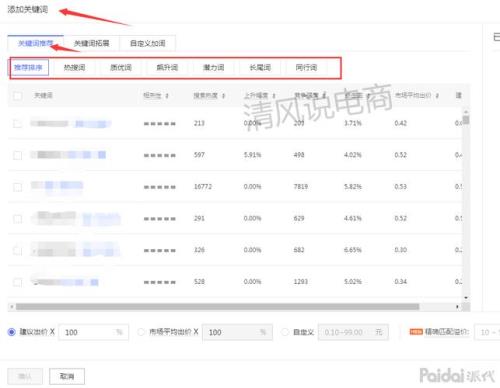Viewport: 500px width, 388px height.
Task: Click the horizontal scrollbar right arrow
Action: [x=457, y=307]
